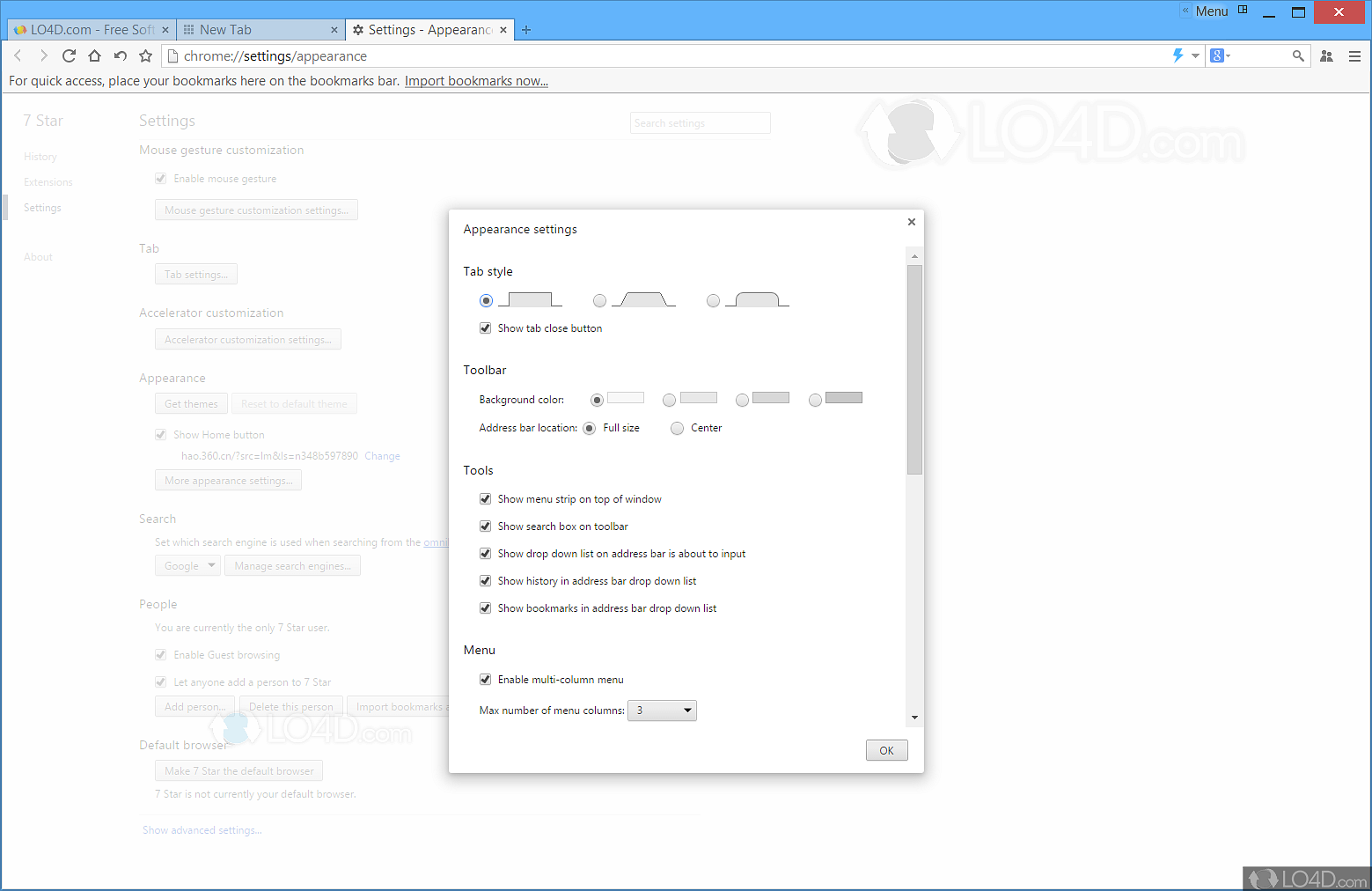Uncheck Show tab close button
This screenshot has width=1372, height=891.
(x=485, y=328)
